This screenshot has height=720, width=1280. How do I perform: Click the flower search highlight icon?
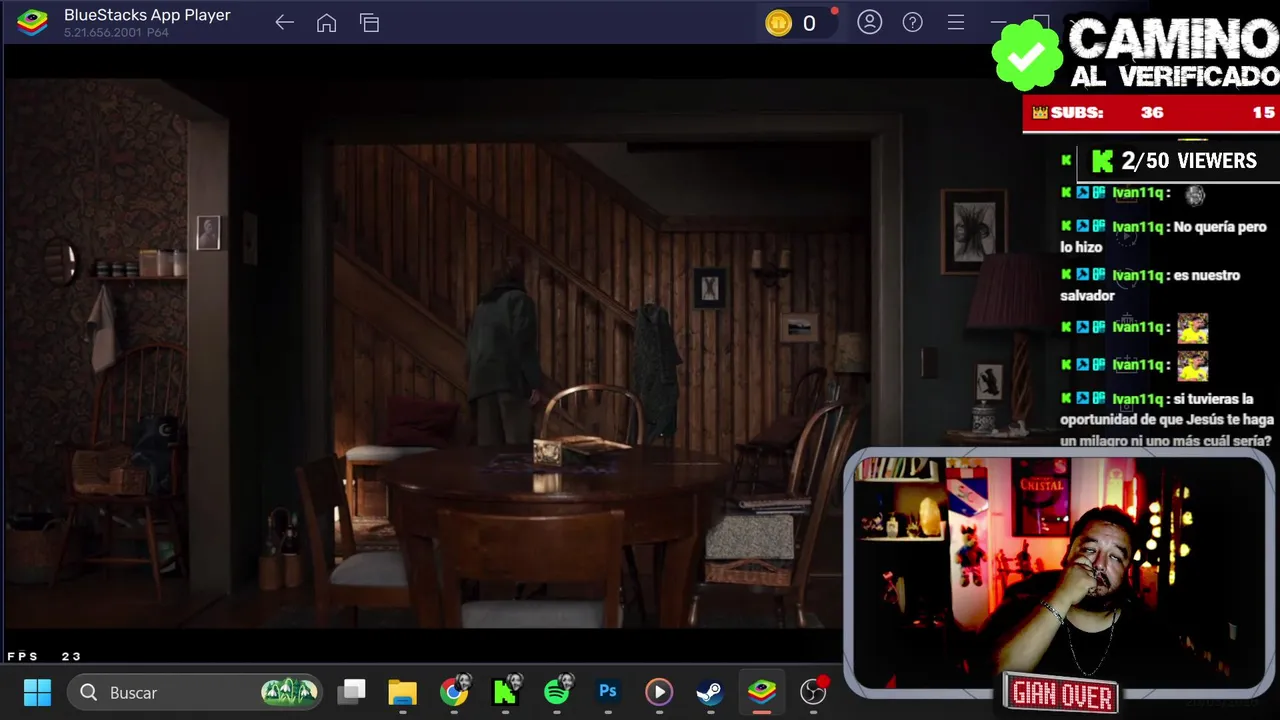[289, 691]
